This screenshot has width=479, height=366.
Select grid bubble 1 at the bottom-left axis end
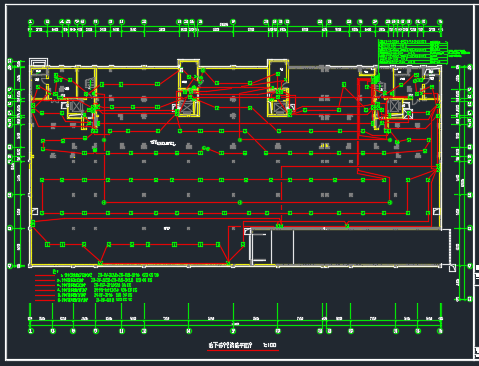[x=31, y=331]
